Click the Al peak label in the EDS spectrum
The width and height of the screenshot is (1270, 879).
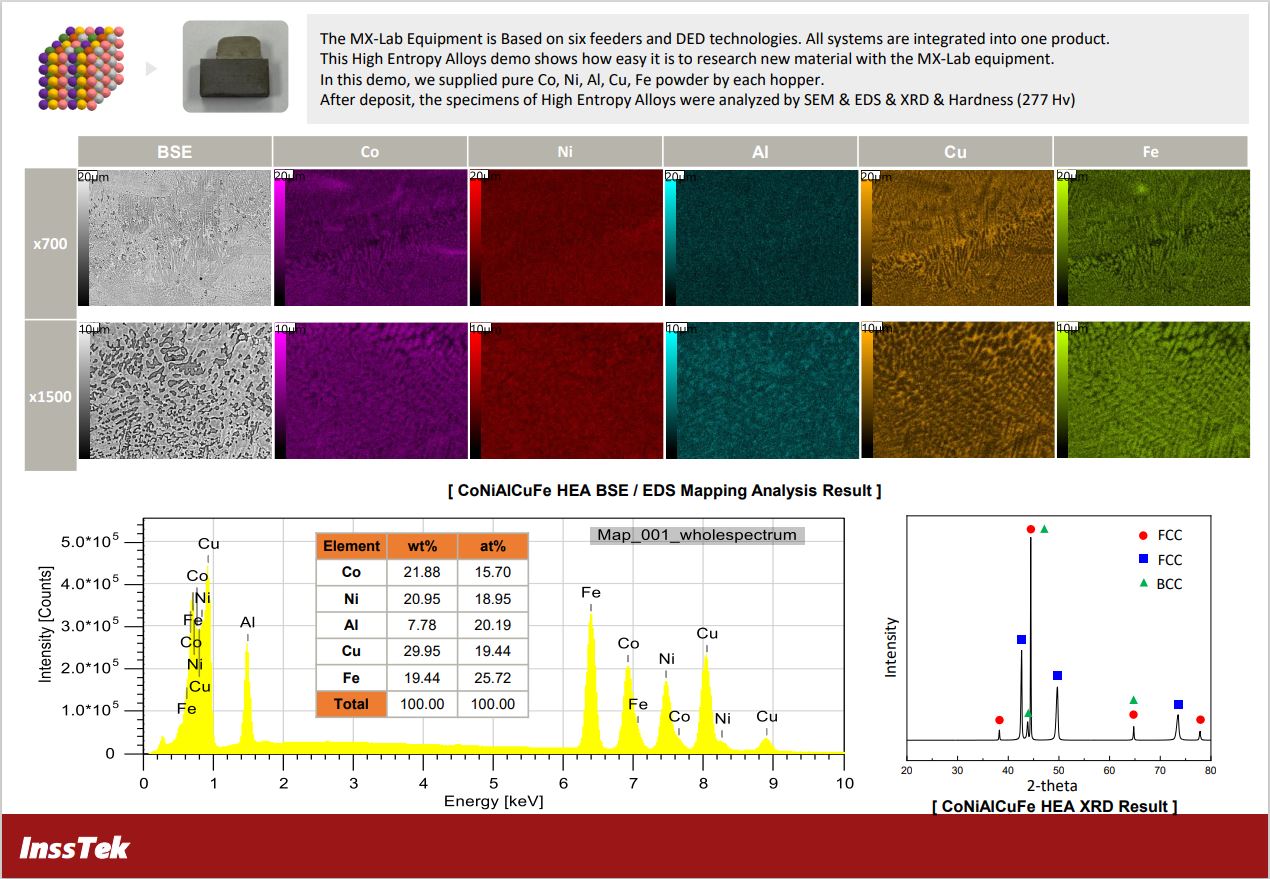click(247, 622)
